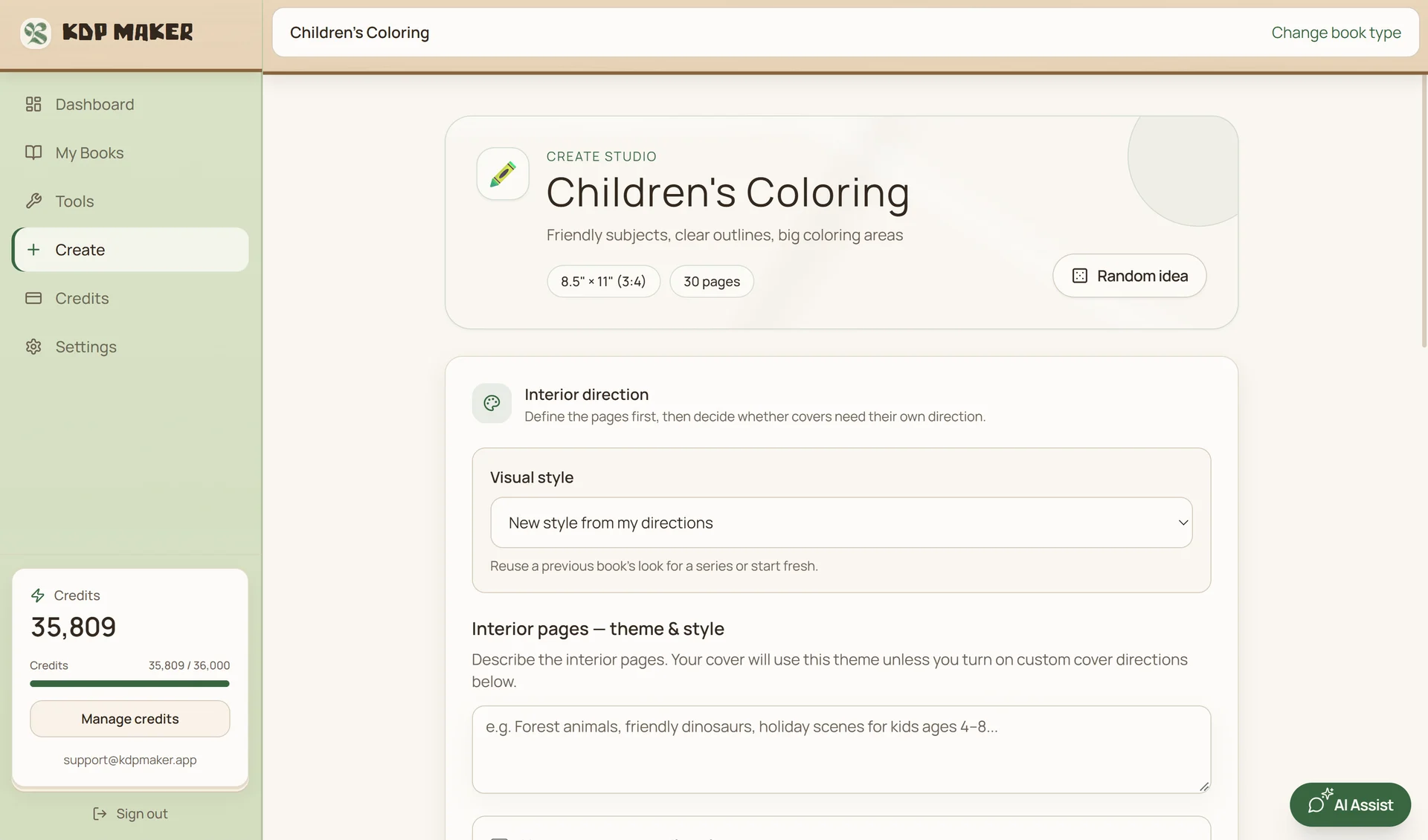Expand the Visual style chevron arrow

1183,523
